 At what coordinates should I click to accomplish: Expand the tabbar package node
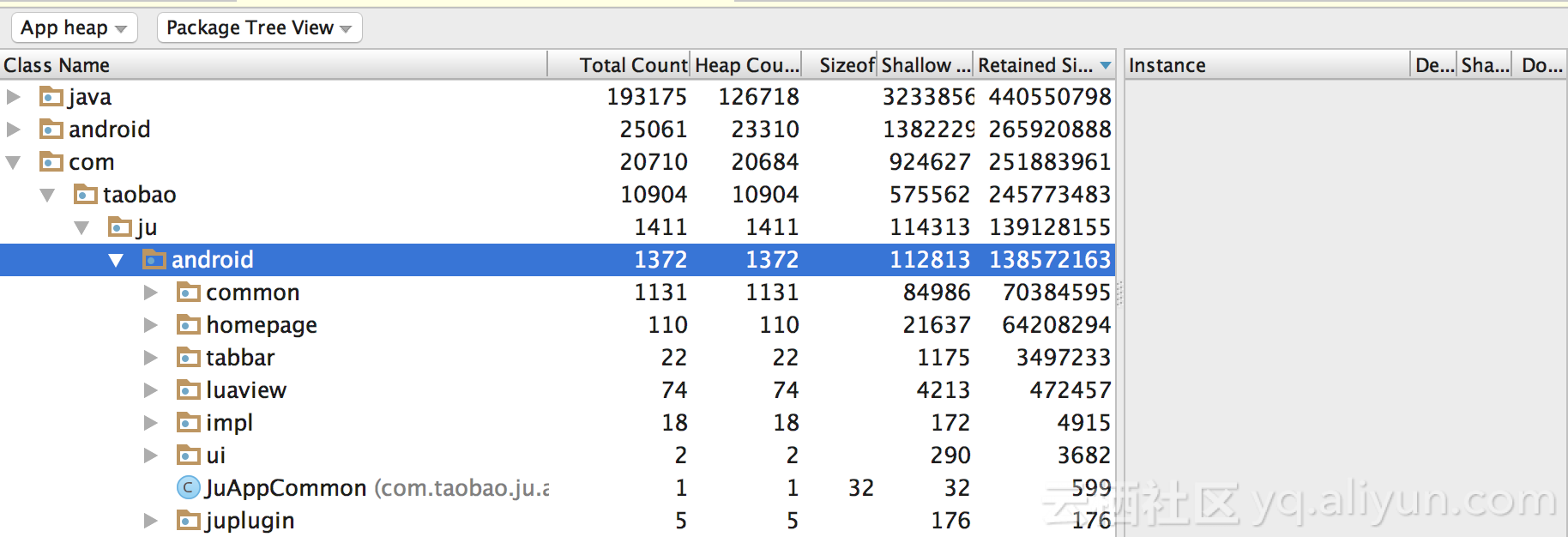[x=150, y=358]
